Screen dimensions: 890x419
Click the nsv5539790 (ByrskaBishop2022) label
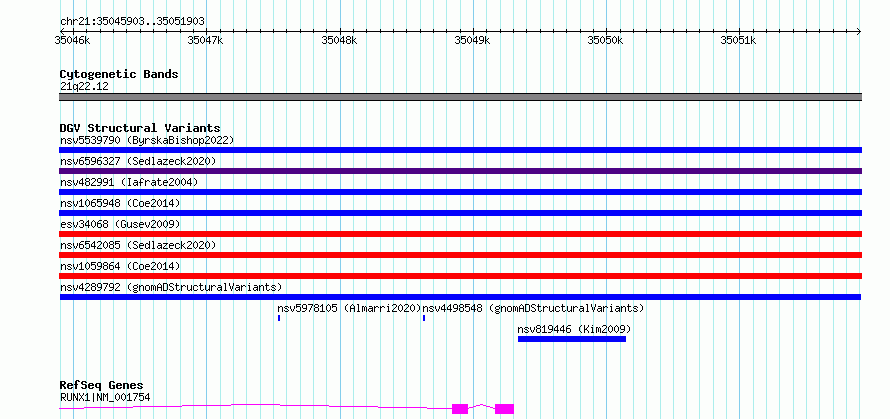click(x=147, y=140)
